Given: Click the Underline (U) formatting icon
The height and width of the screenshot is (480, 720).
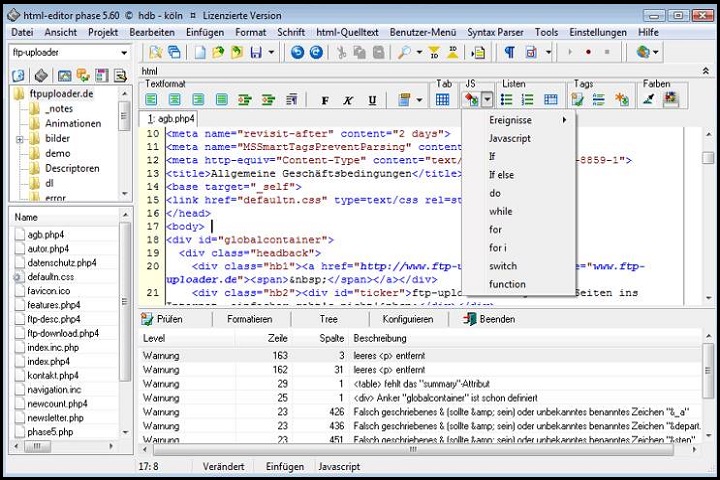Looking at the screenshot, I should pos(372,100).
